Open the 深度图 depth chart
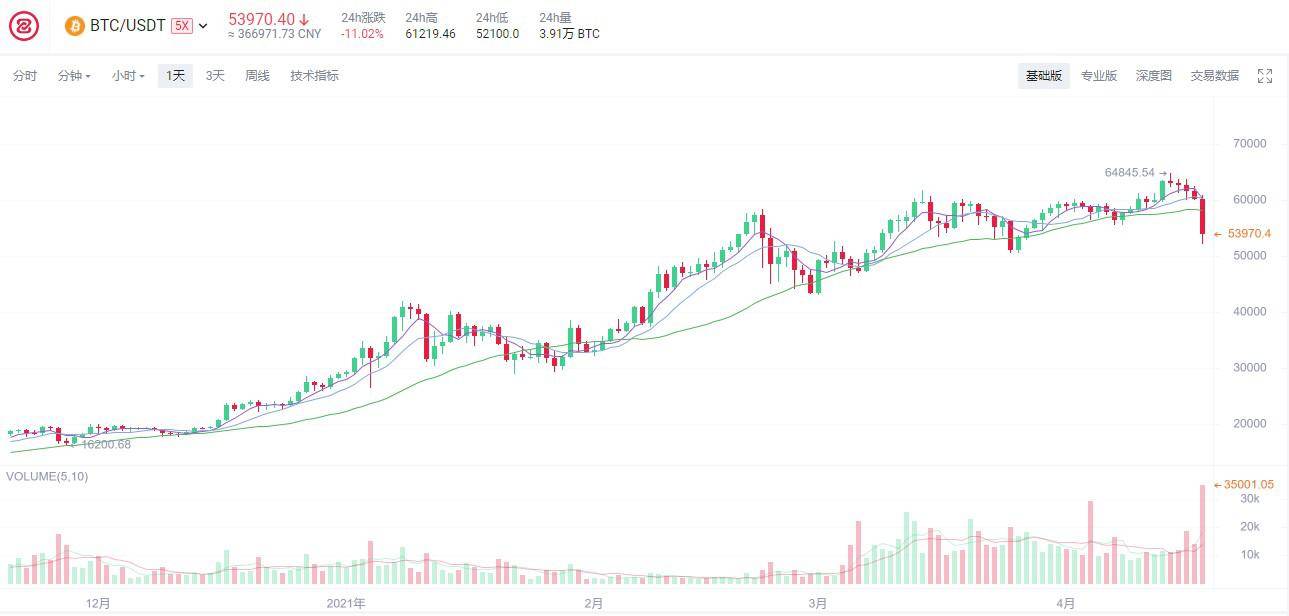Viewport: 1289px width, 616px height. (1153, 76)
